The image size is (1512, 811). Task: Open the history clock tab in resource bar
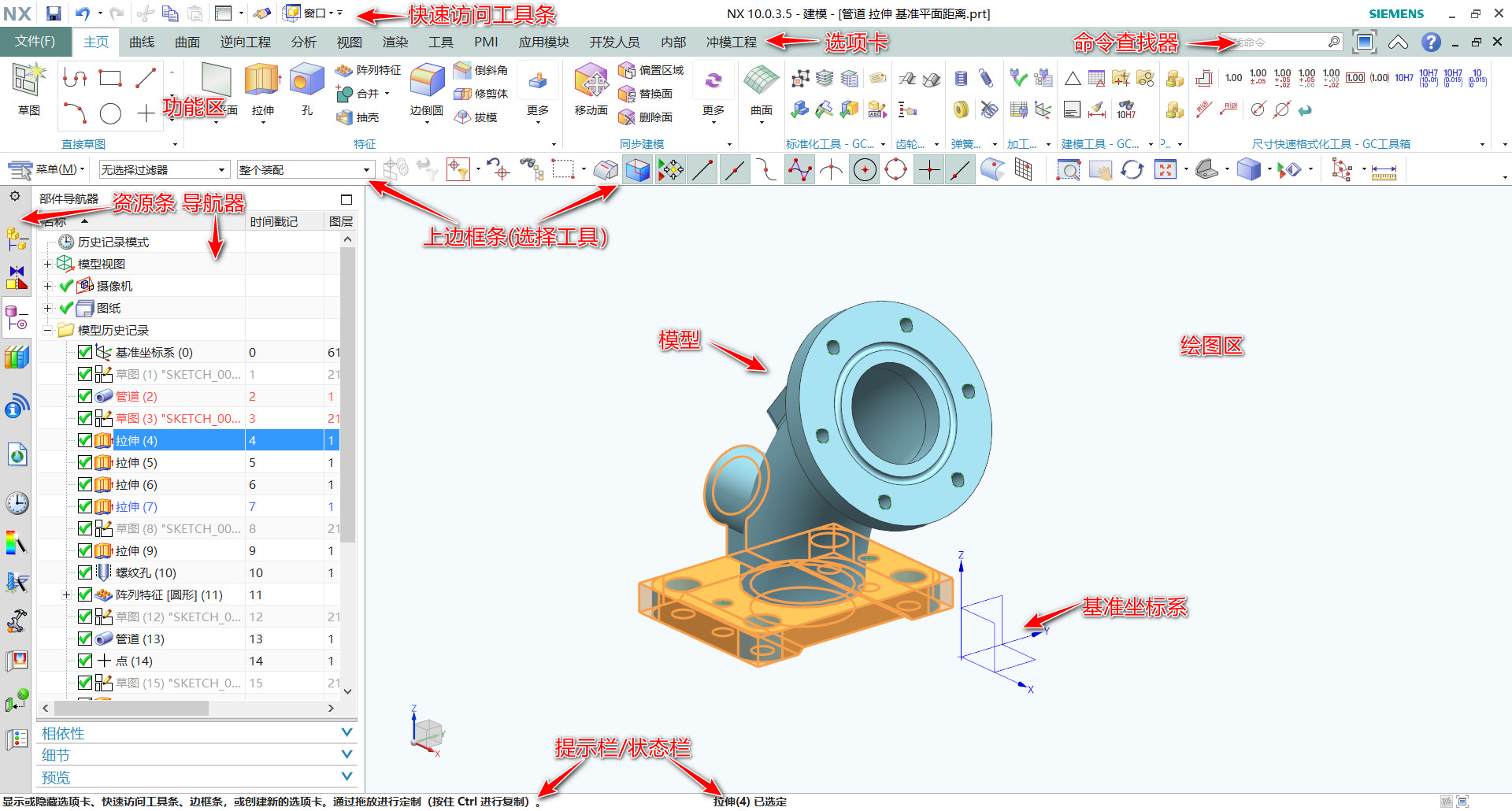(x=17, y=503)
